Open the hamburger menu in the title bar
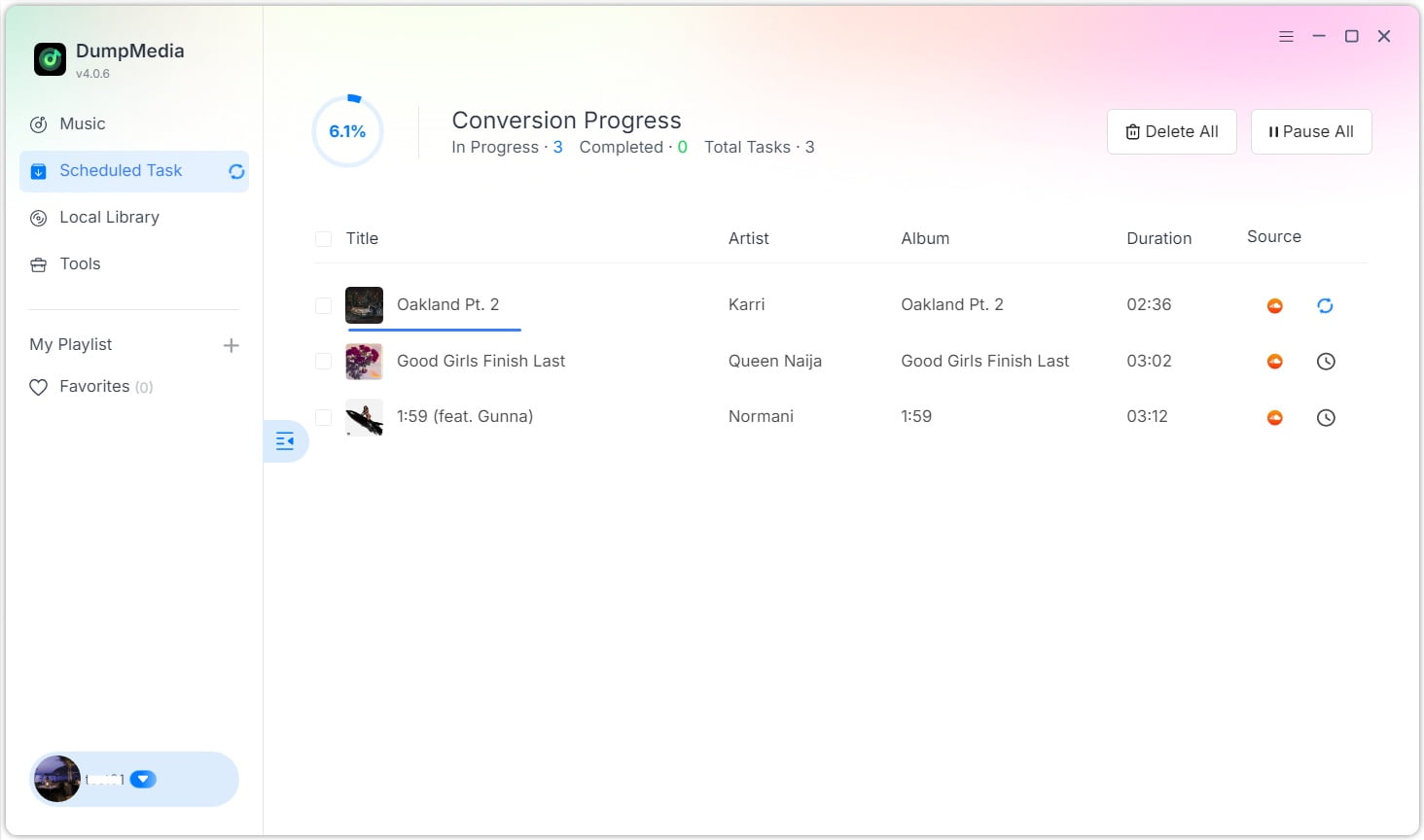Screen dimensions: 1424x840 click(1285, 36)
